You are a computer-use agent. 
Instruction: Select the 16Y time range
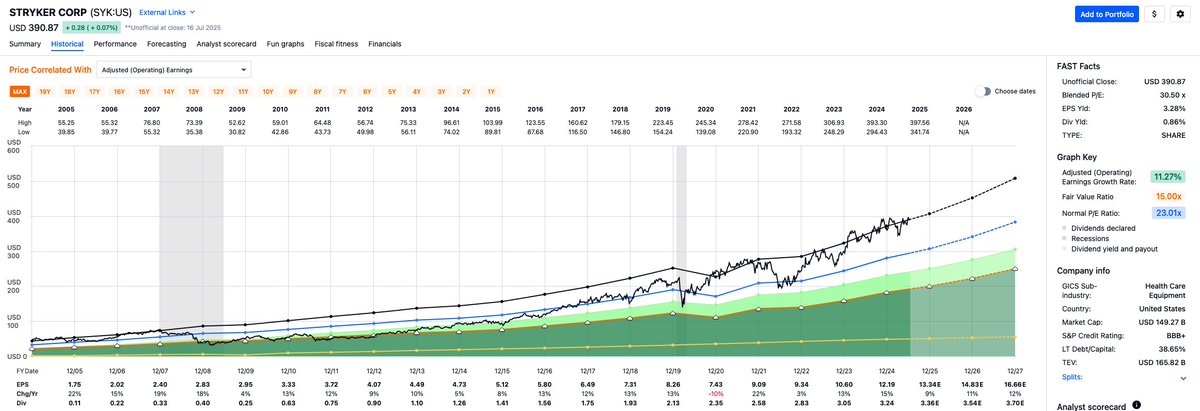tap(119, 91)
